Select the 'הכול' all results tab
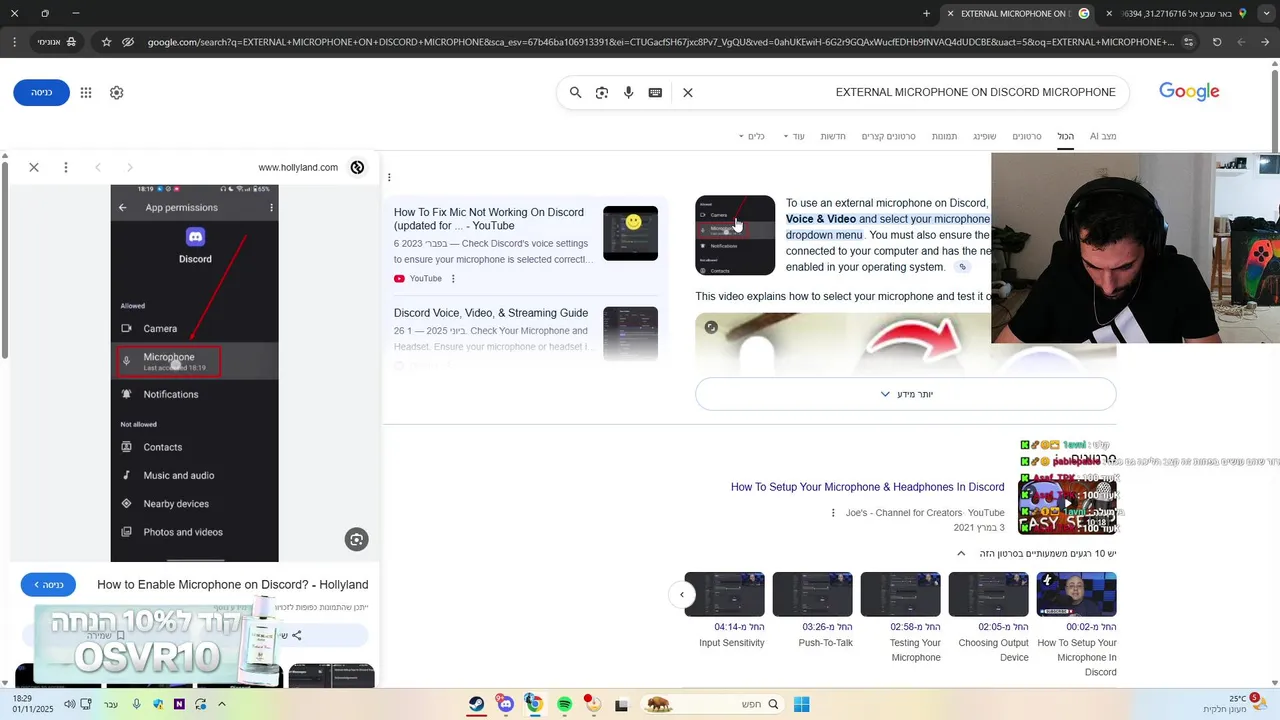The height and width of the screenshot is (720, 1280). 1066,136
